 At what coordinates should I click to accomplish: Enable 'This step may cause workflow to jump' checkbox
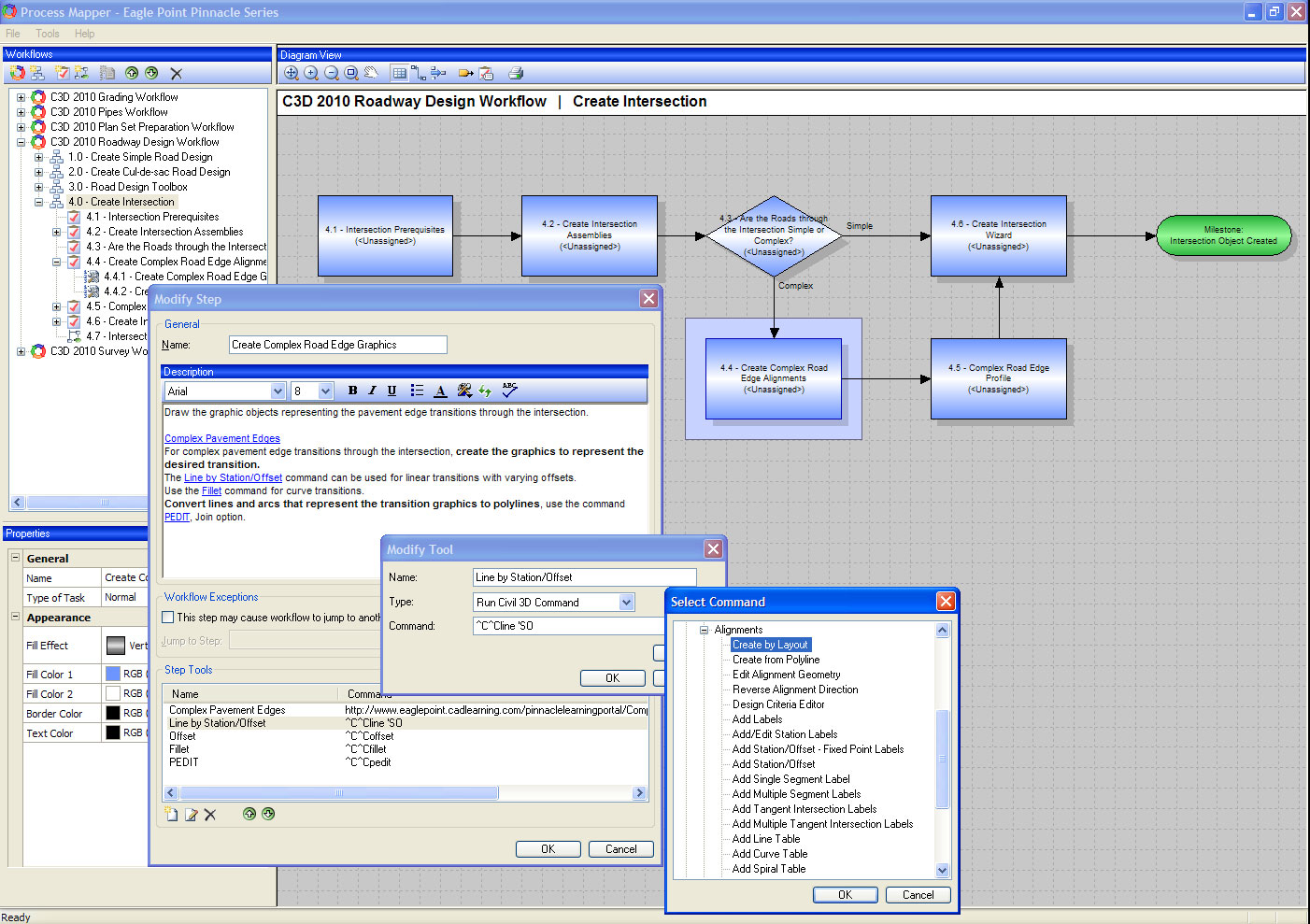coord(168,618)
